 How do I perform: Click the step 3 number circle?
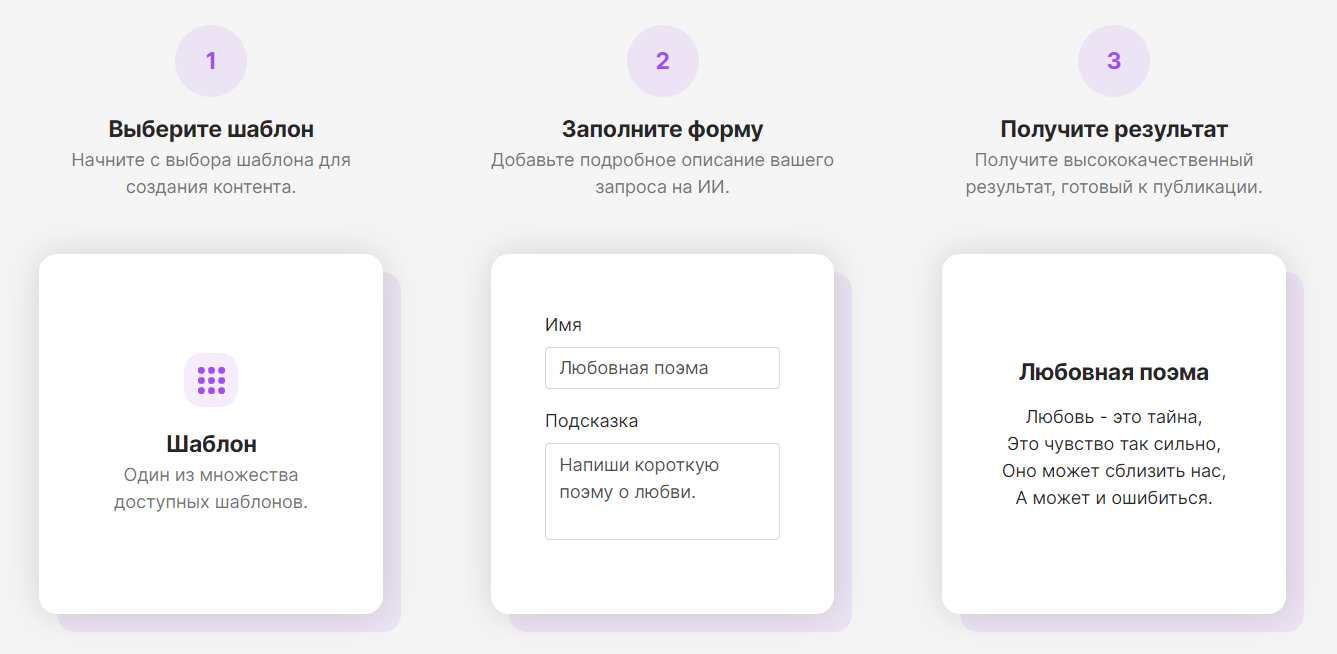1114,61
